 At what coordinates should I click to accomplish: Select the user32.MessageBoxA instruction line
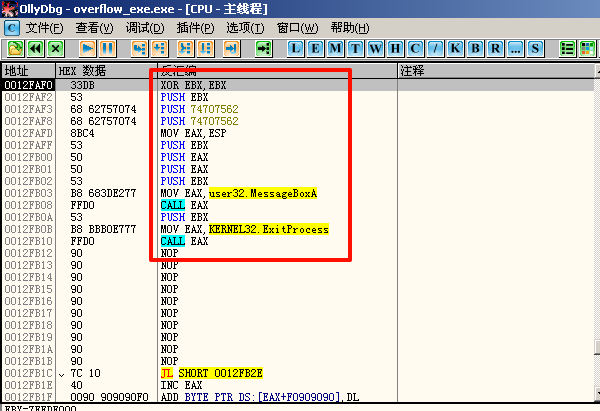238,193
